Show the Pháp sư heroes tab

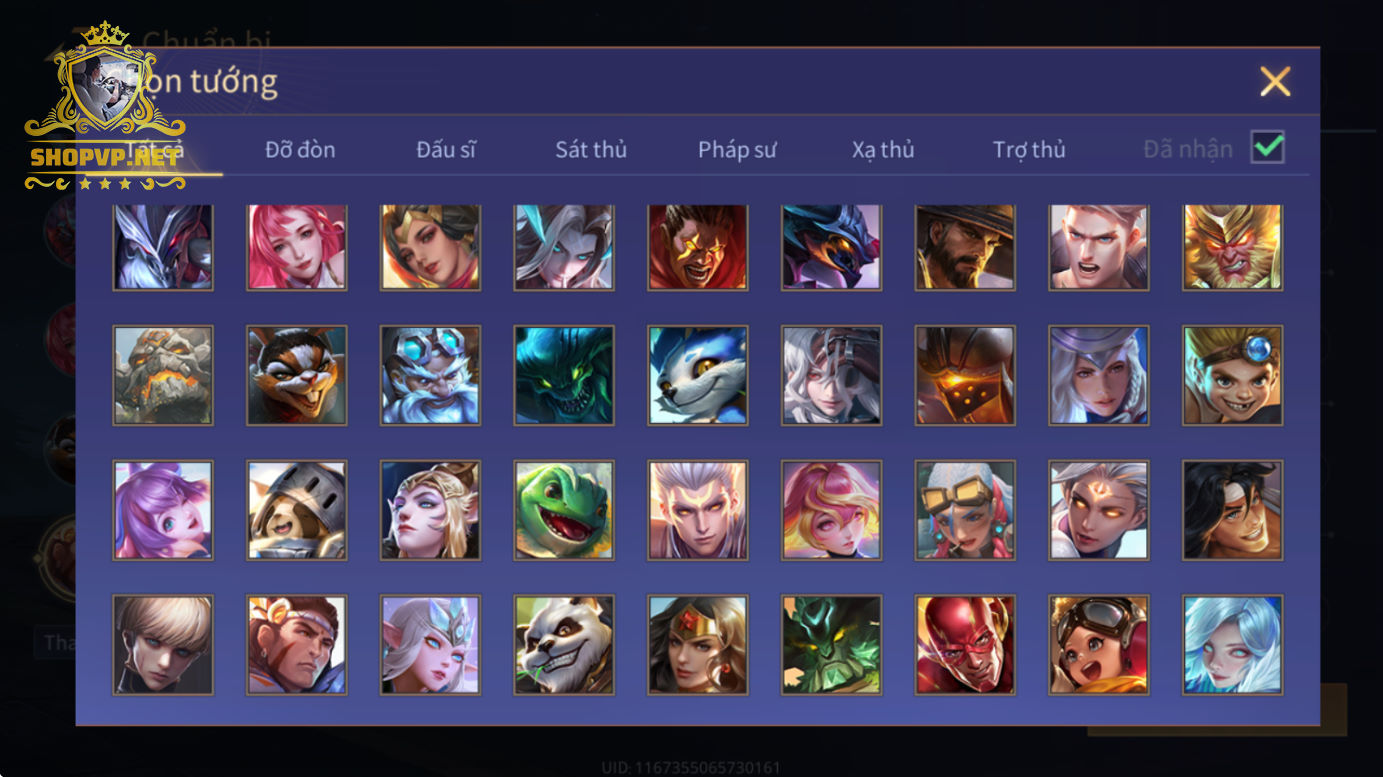pos(737,150)
